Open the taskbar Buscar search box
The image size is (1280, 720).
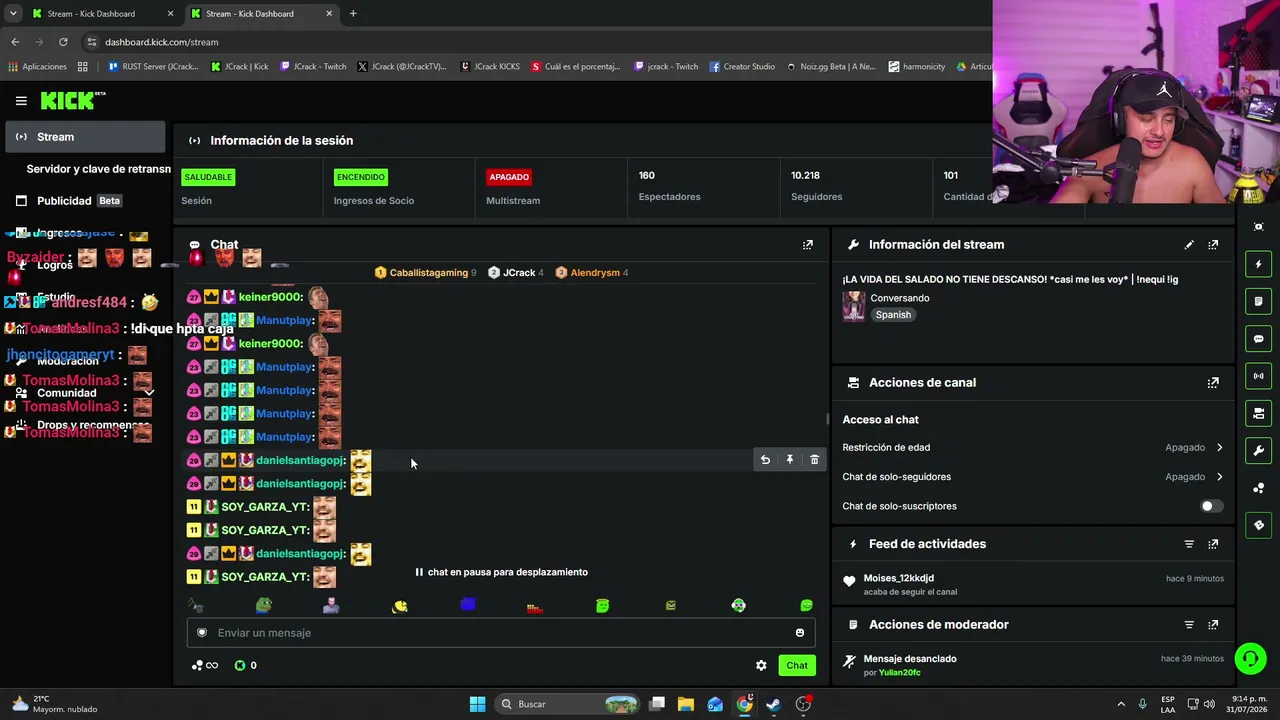point(568,704)
